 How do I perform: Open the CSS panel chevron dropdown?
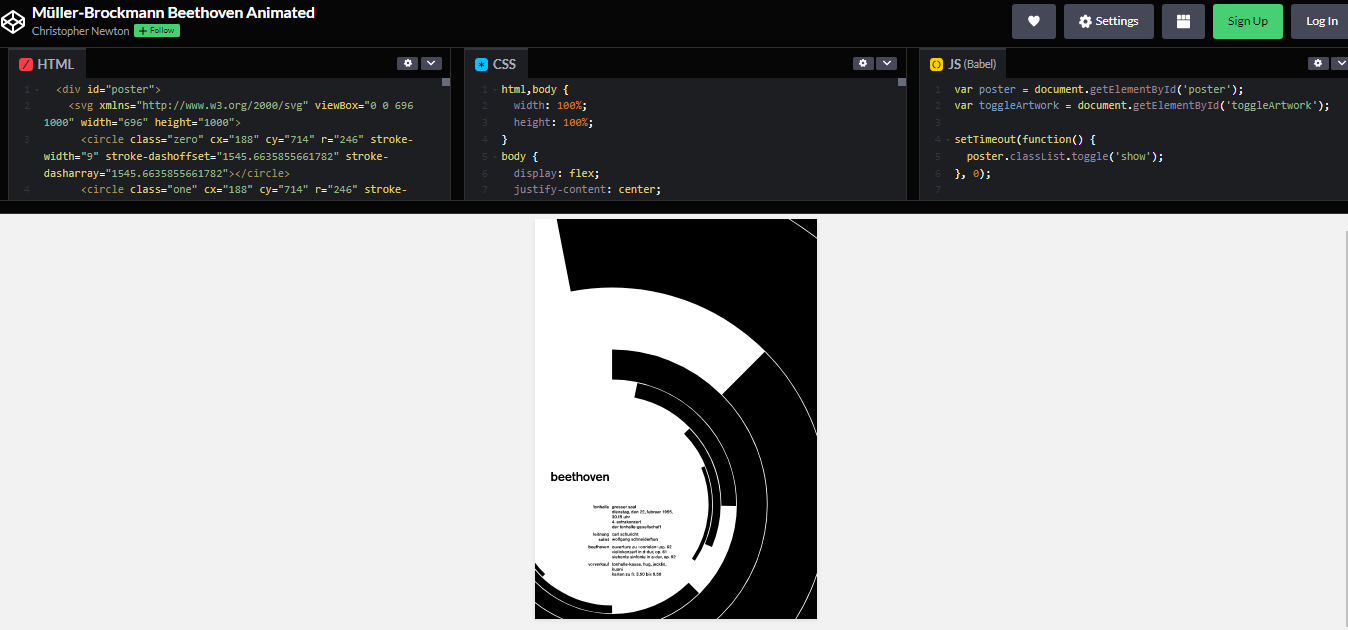click(886, 63)
